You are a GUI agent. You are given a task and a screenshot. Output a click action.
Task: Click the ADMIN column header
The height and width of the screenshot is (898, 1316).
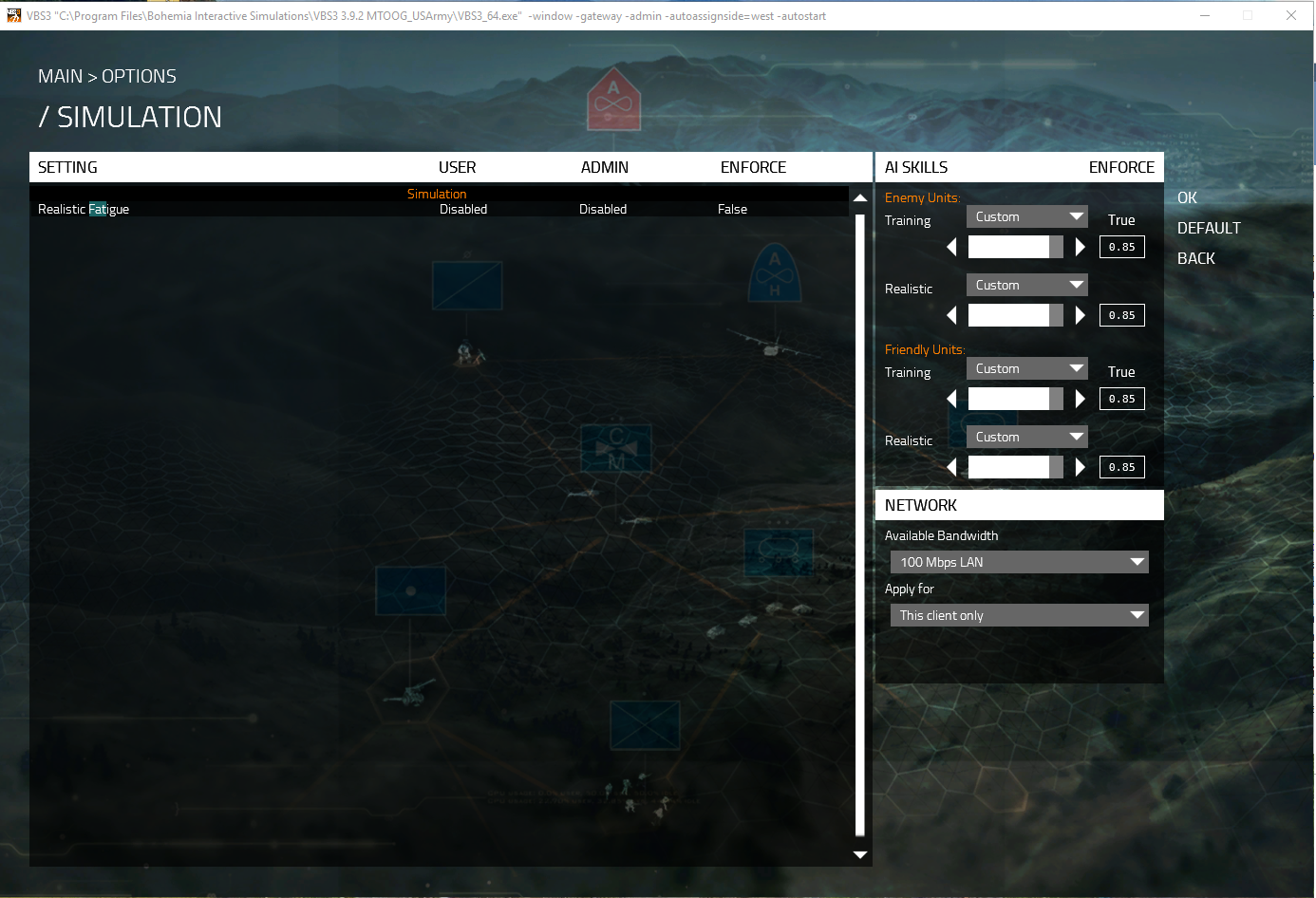(x=605, y=167)
